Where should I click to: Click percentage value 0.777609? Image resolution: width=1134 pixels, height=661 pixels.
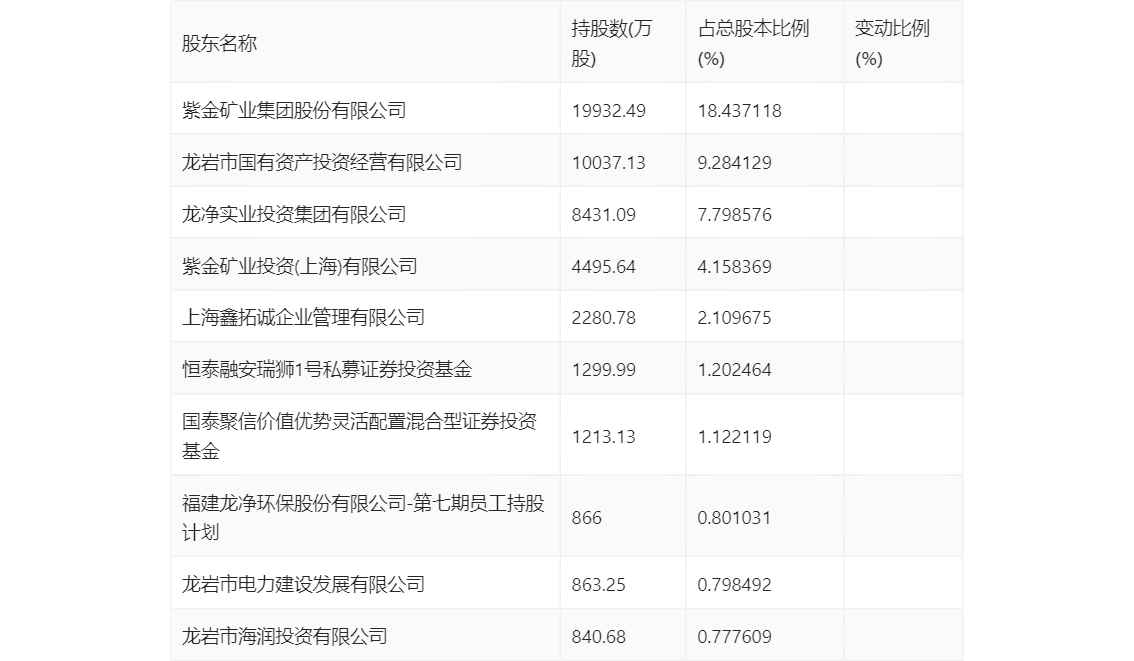tap(734, 636)
